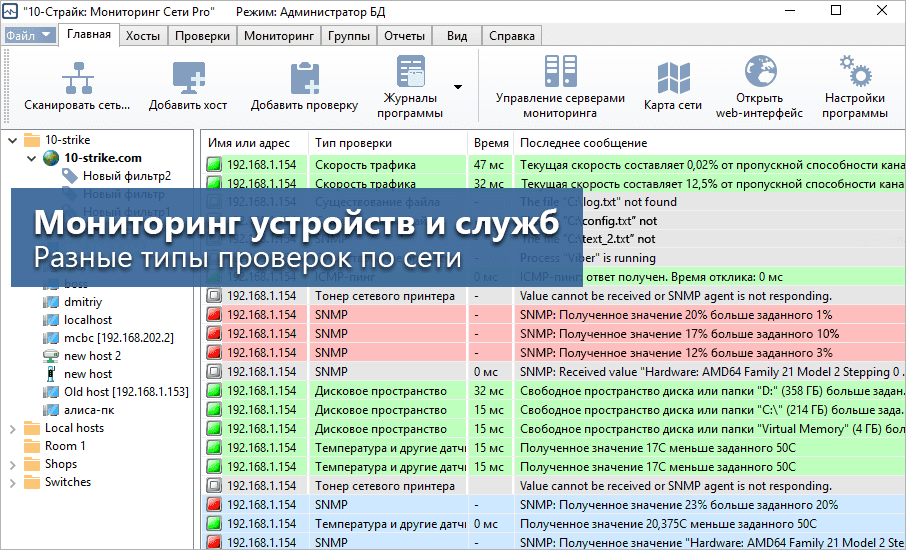Select the Новый фильтр2 tree item
The image size is (906, 550).
coord(126,176)
